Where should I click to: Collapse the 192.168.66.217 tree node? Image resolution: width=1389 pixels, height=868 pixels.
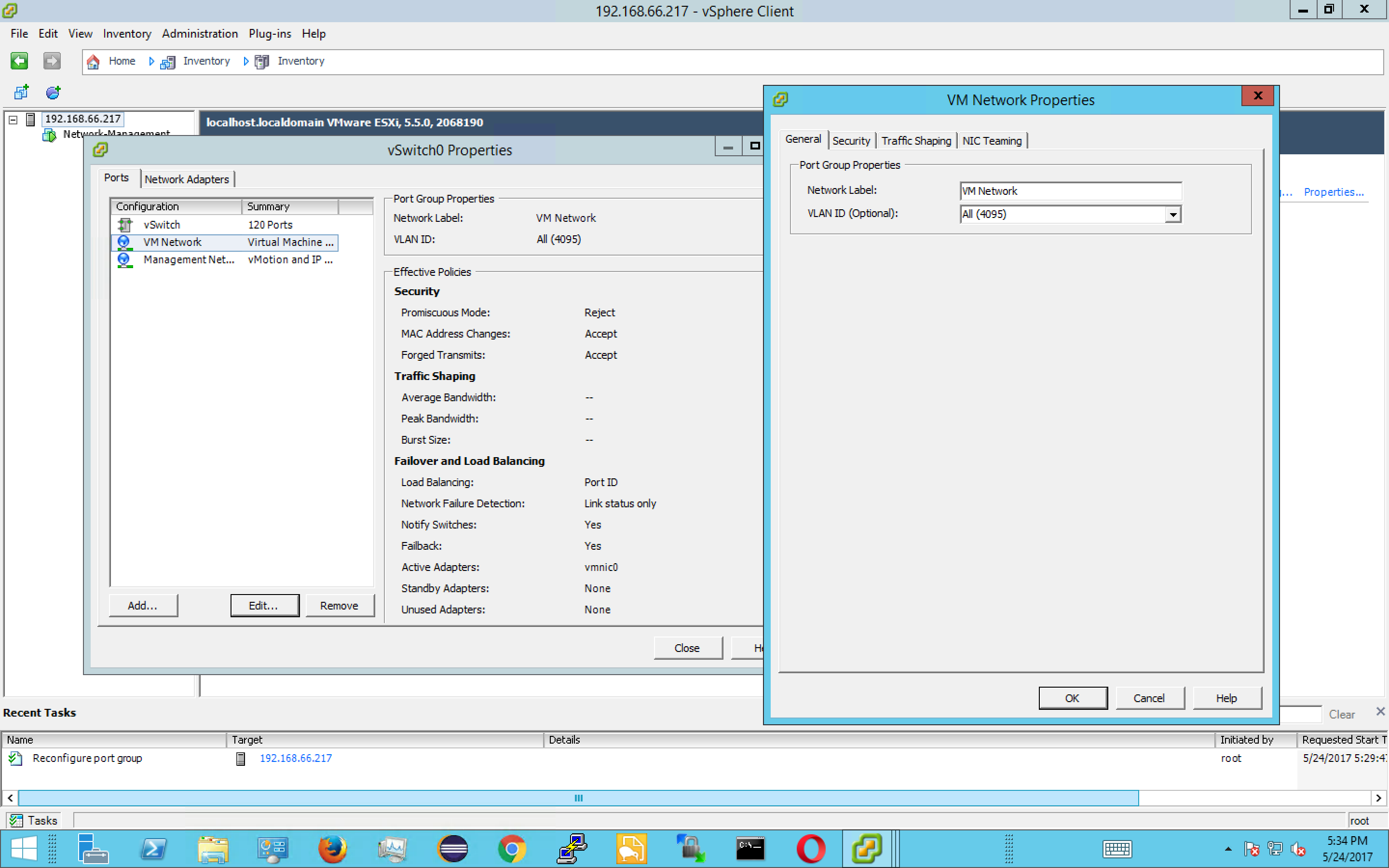point(13,120)
